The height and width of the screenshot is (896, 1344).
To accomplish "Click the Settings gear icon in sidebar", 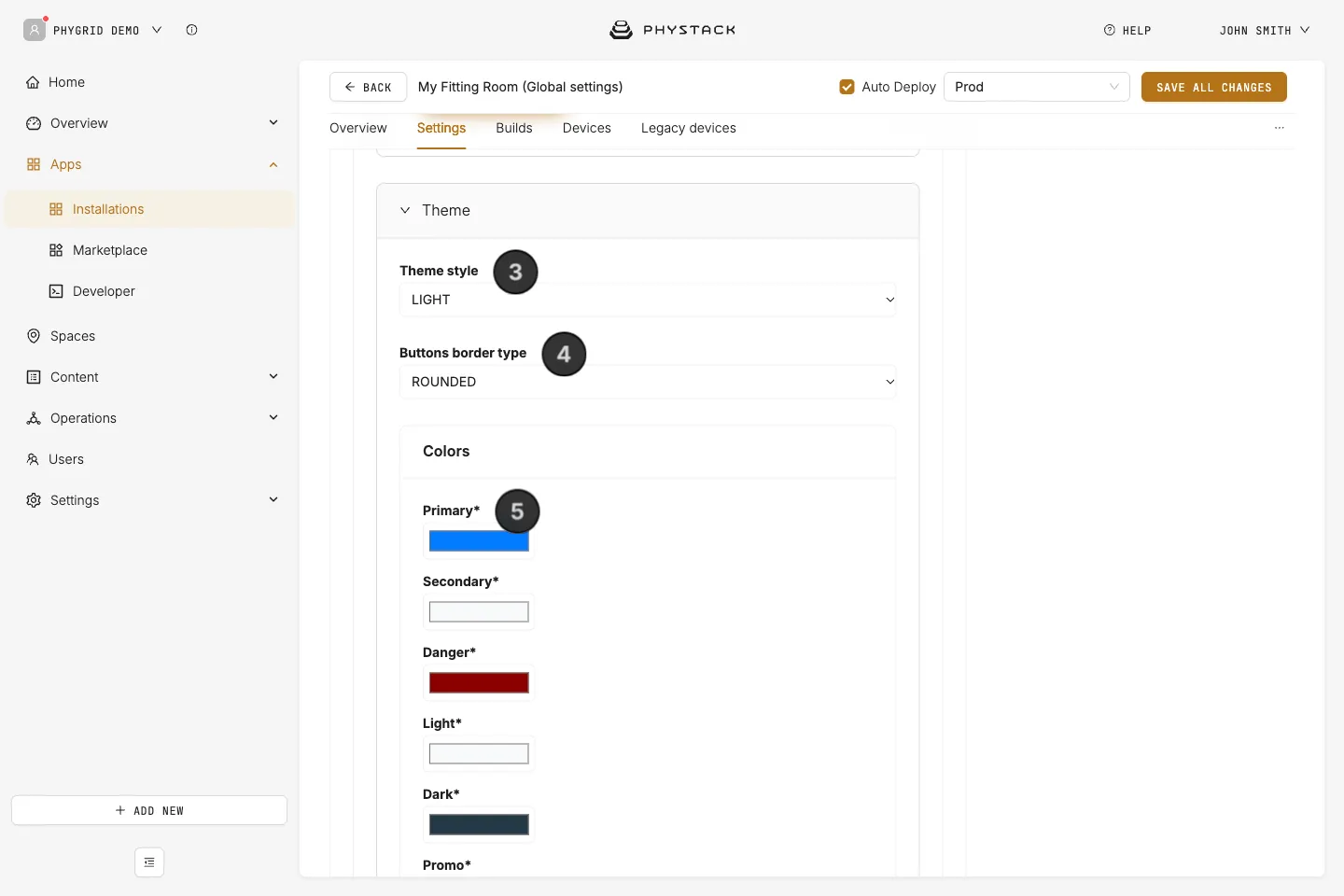I will [x=34, y=500].
